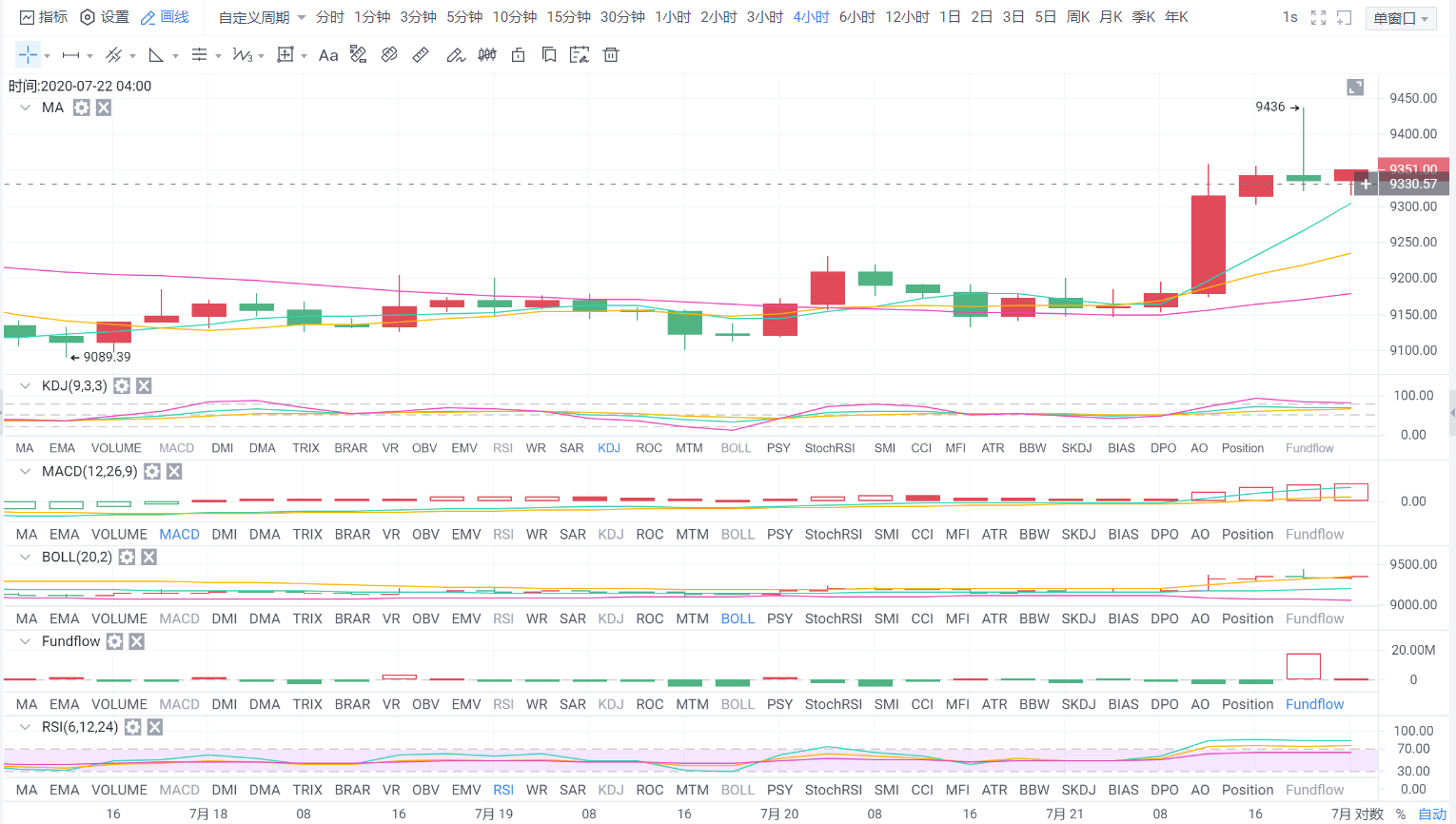This screenshot has width=1456, height=824.
Task: Close the KDJ(9,3,3) panel
Action: [144, 385]
